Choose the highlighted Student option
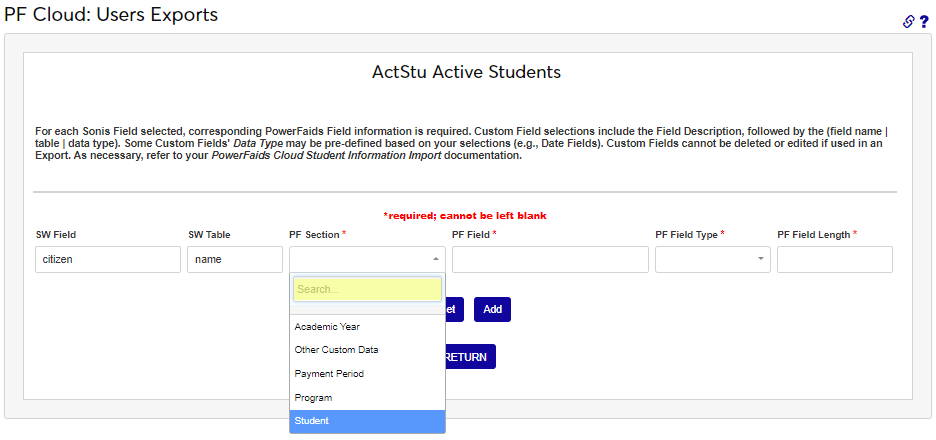936x440 pixels. pyautogui.click(x=311, y=421)
